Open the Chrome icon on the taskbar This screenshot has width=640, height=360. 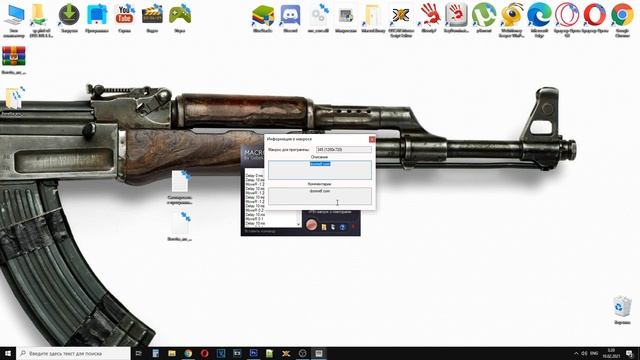coord(188,353)
